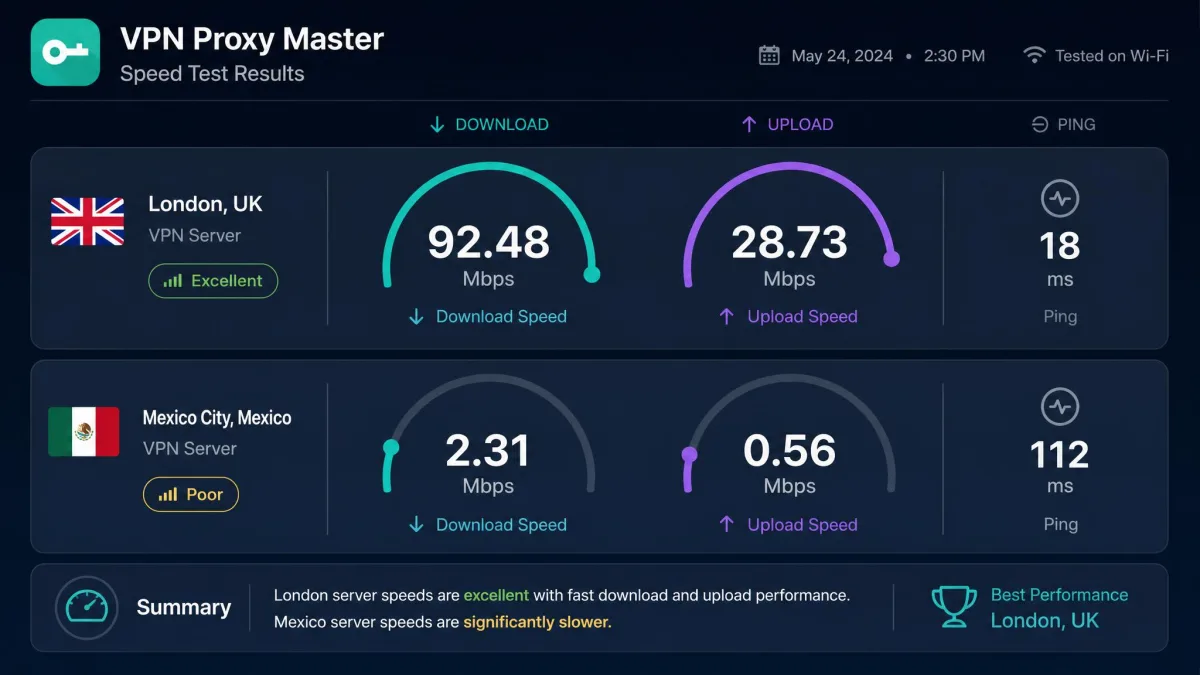Image resolution: width=1200 pixels, height=675 pixels.
Task: Click the highlighted word excellent in summary
Action: 496,595
